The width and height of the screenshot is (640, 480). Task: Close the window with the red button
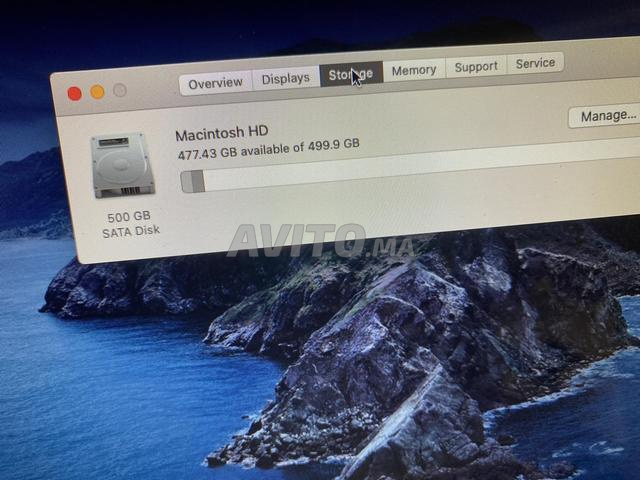(74, 93)
